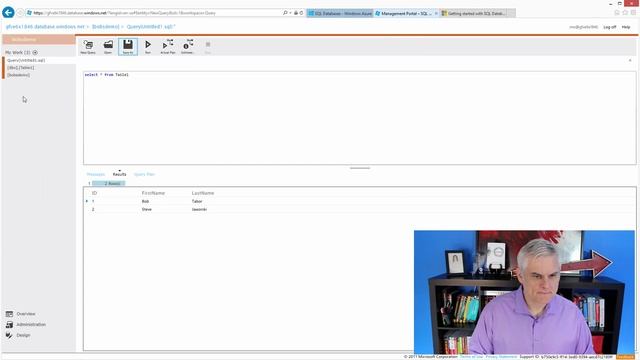The height and width of the screenshot is (360, 640).
Task: Click the server name breadcrumb link
Action: click(45, 27)
